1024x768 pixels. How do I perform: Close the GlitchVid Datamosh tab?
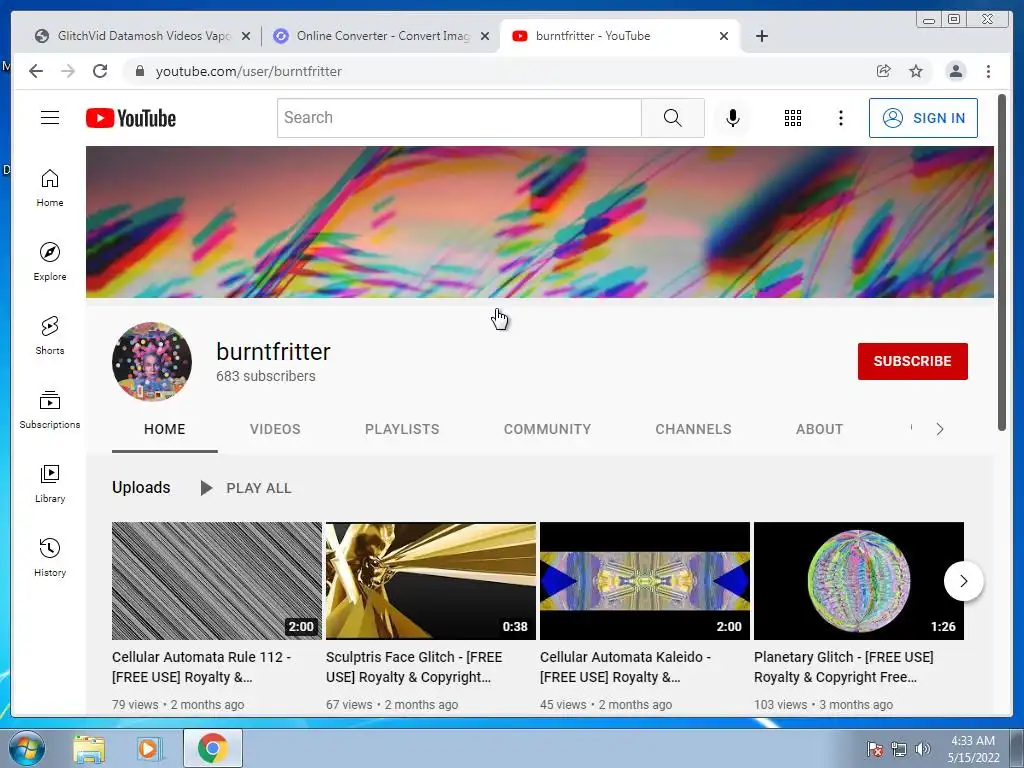coord(246,36)
